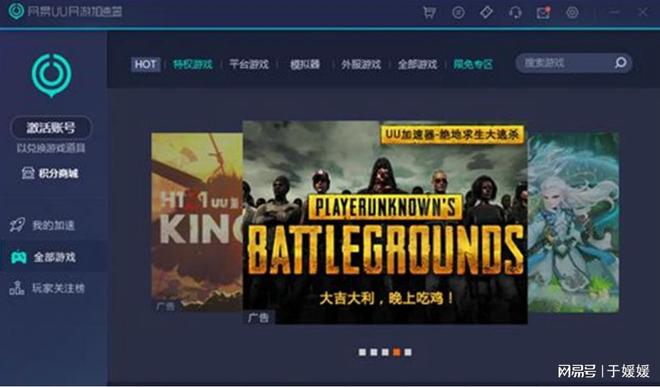Viewport: 660px width, 387px height.
Task: Minimize the UU accelerator window
Action: [614, 12]
